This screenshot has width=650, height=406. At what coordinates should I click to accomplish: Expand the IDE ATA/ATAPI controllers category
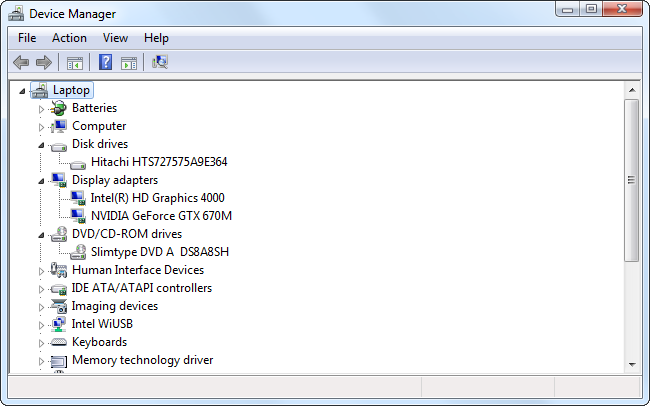(x=41, y=289)
